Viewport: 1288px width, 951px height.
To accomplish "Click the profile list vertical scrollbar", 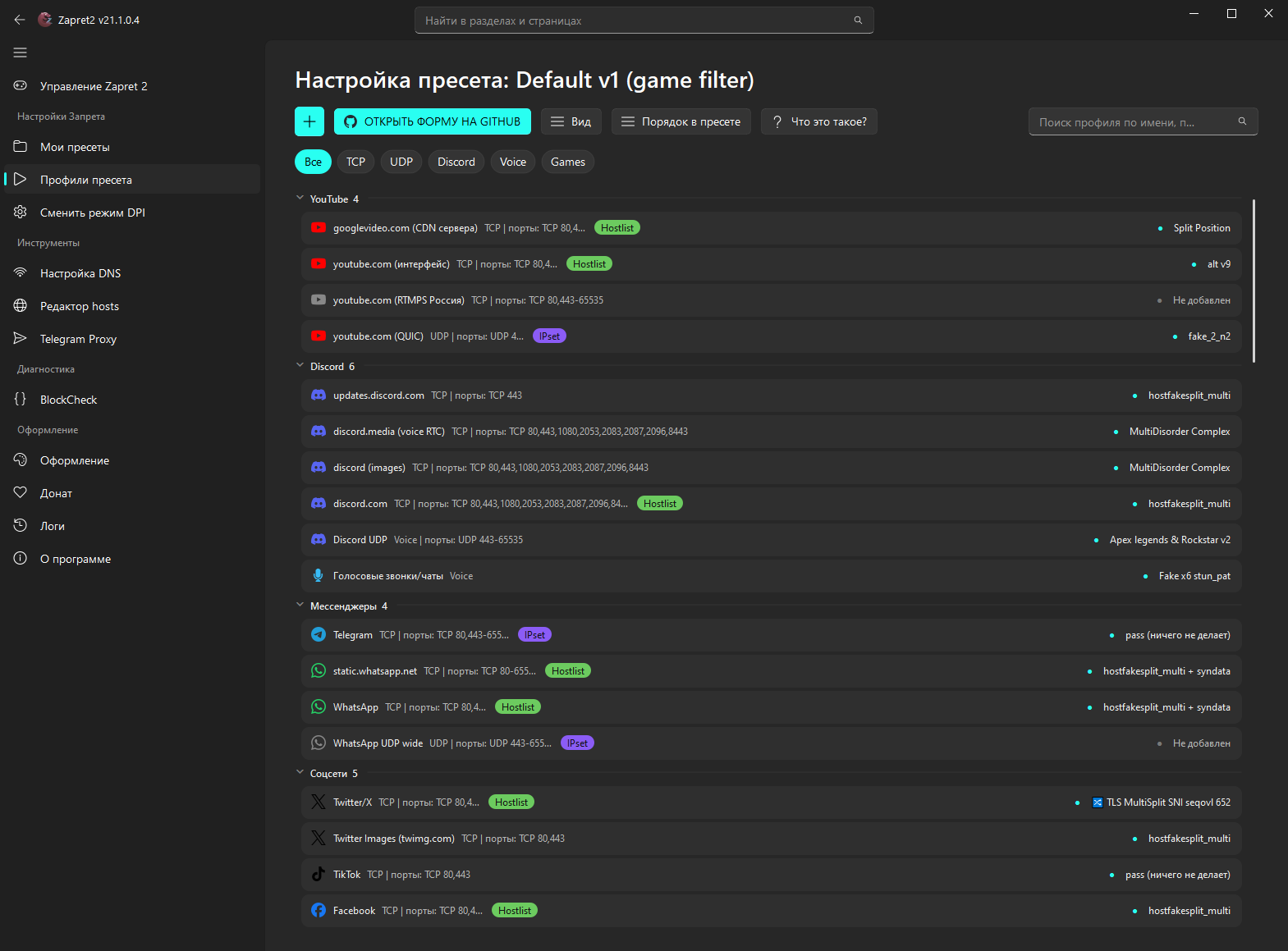I will click(1254, 281).
